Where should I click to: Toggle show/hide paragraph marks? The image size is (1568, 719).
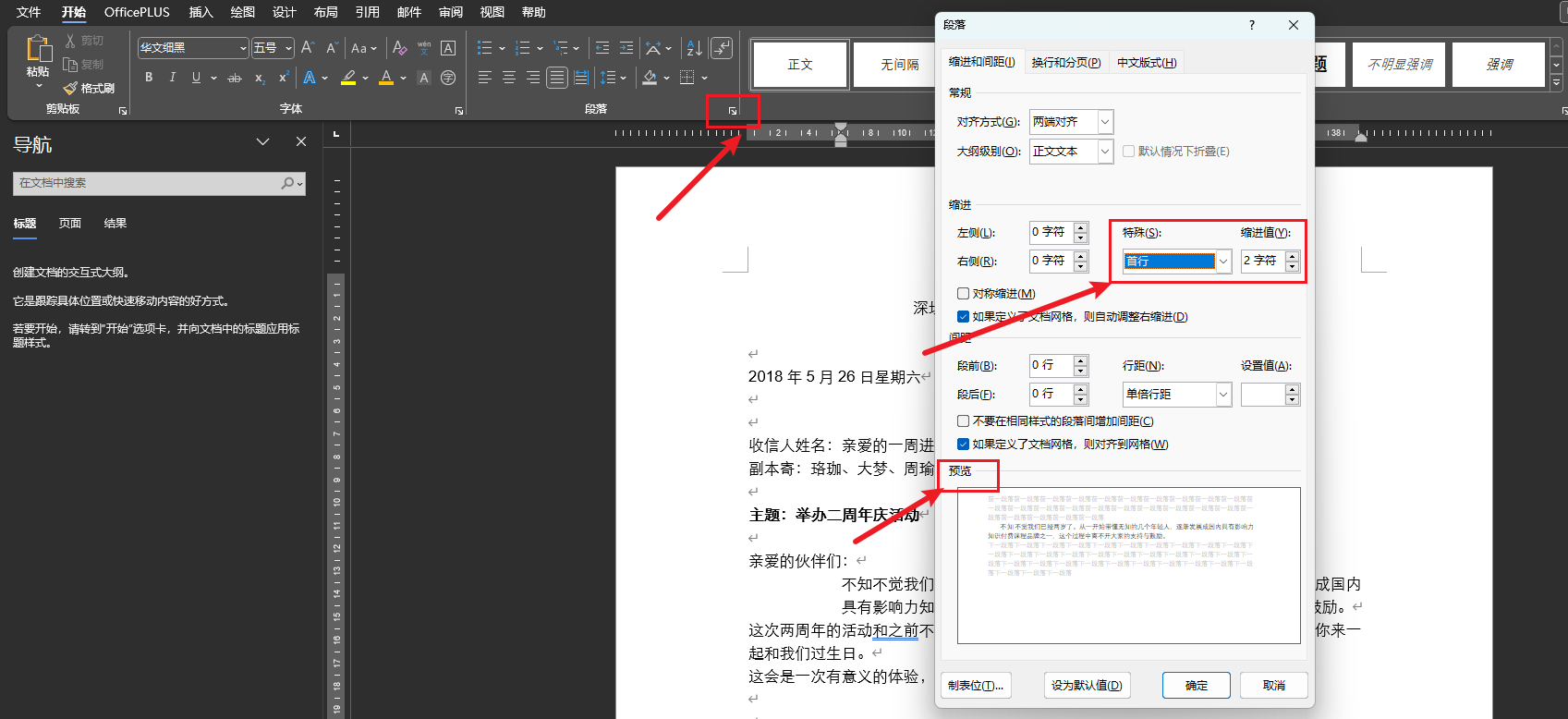(722, 47)
